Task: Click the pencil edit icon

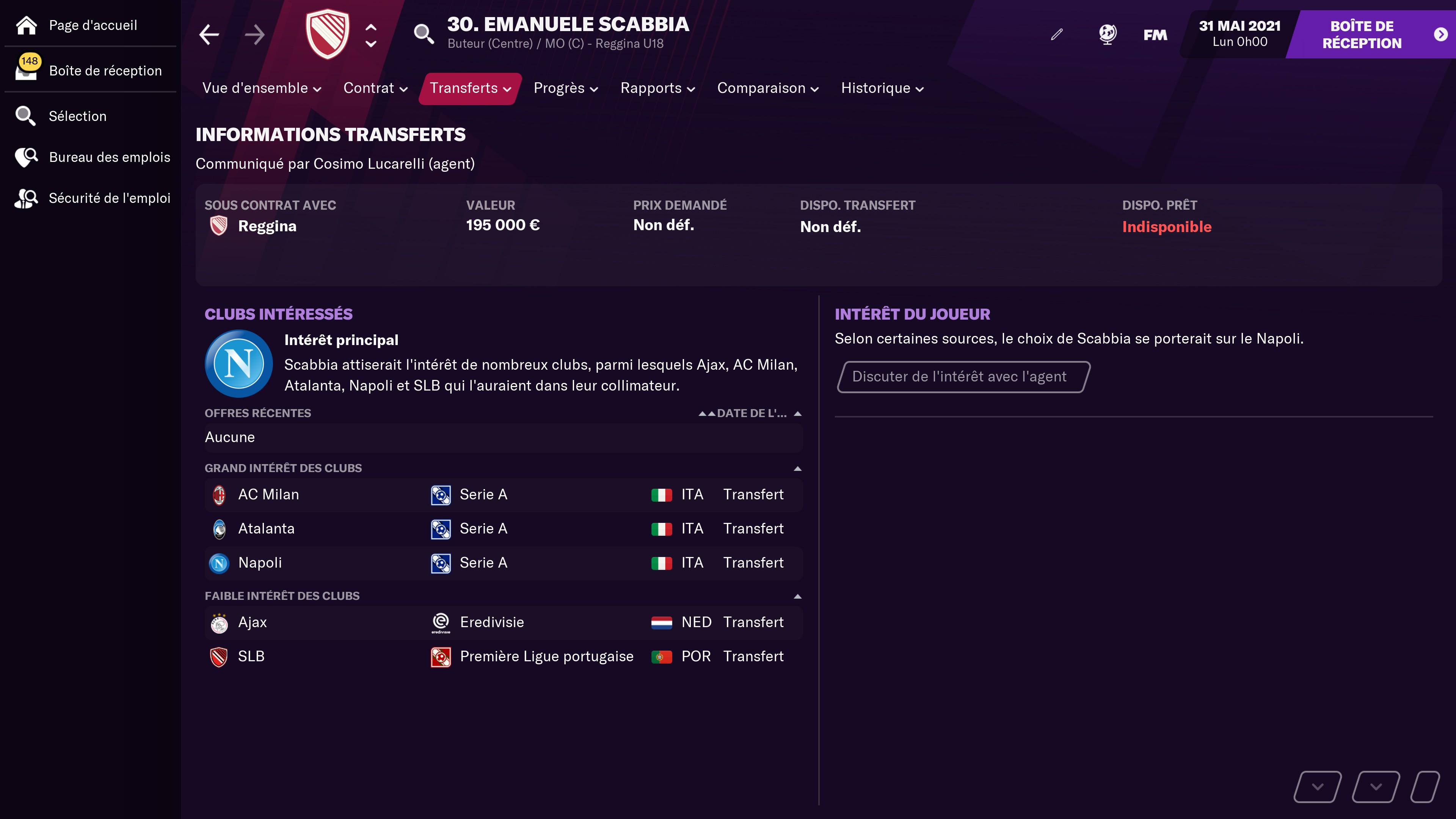Action: click(x=1056, y=35)
